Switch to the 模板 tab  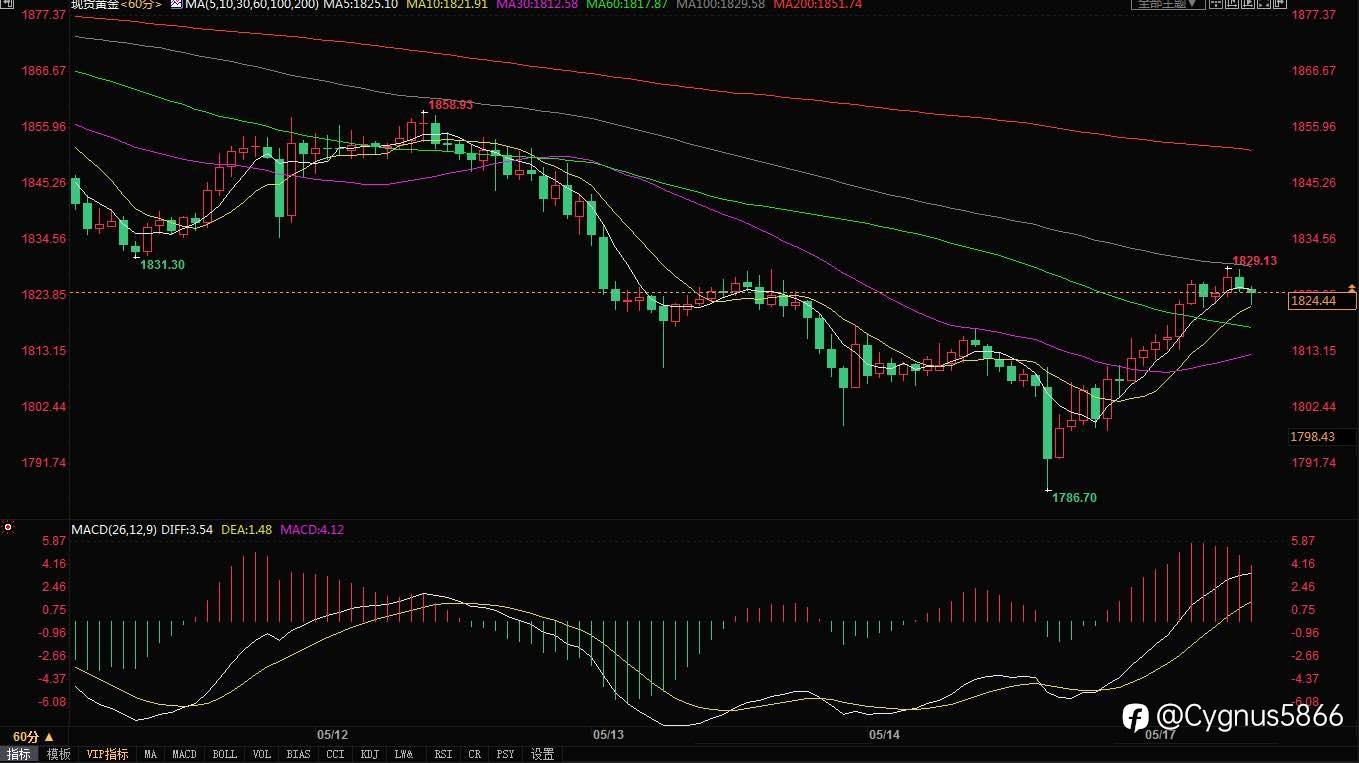pos(59,754)
